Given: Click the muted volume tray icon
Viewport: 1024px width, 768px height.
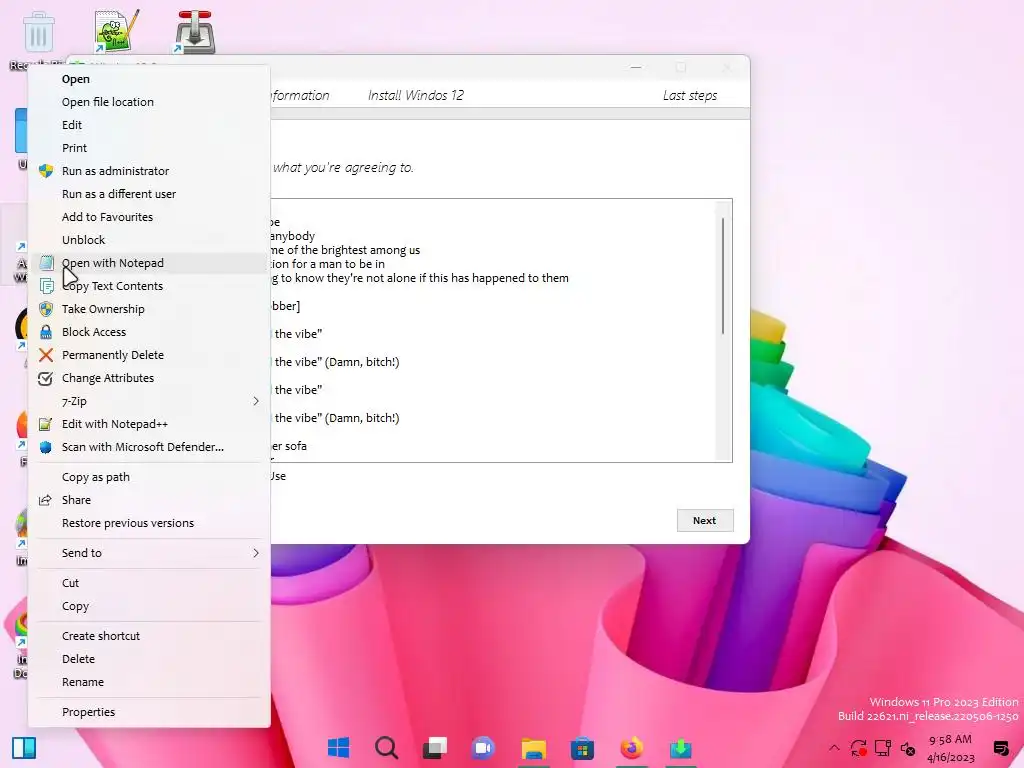Looking at the screenshot, I should [x=908, y=748].
